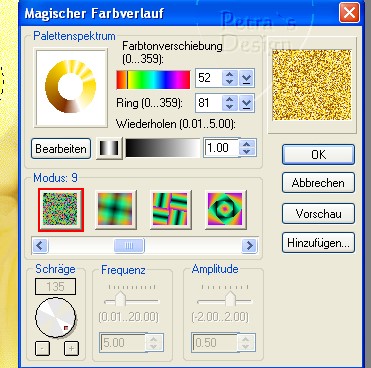
Task: Increase the Wiederholen repeat value
Action: point(247,144)
